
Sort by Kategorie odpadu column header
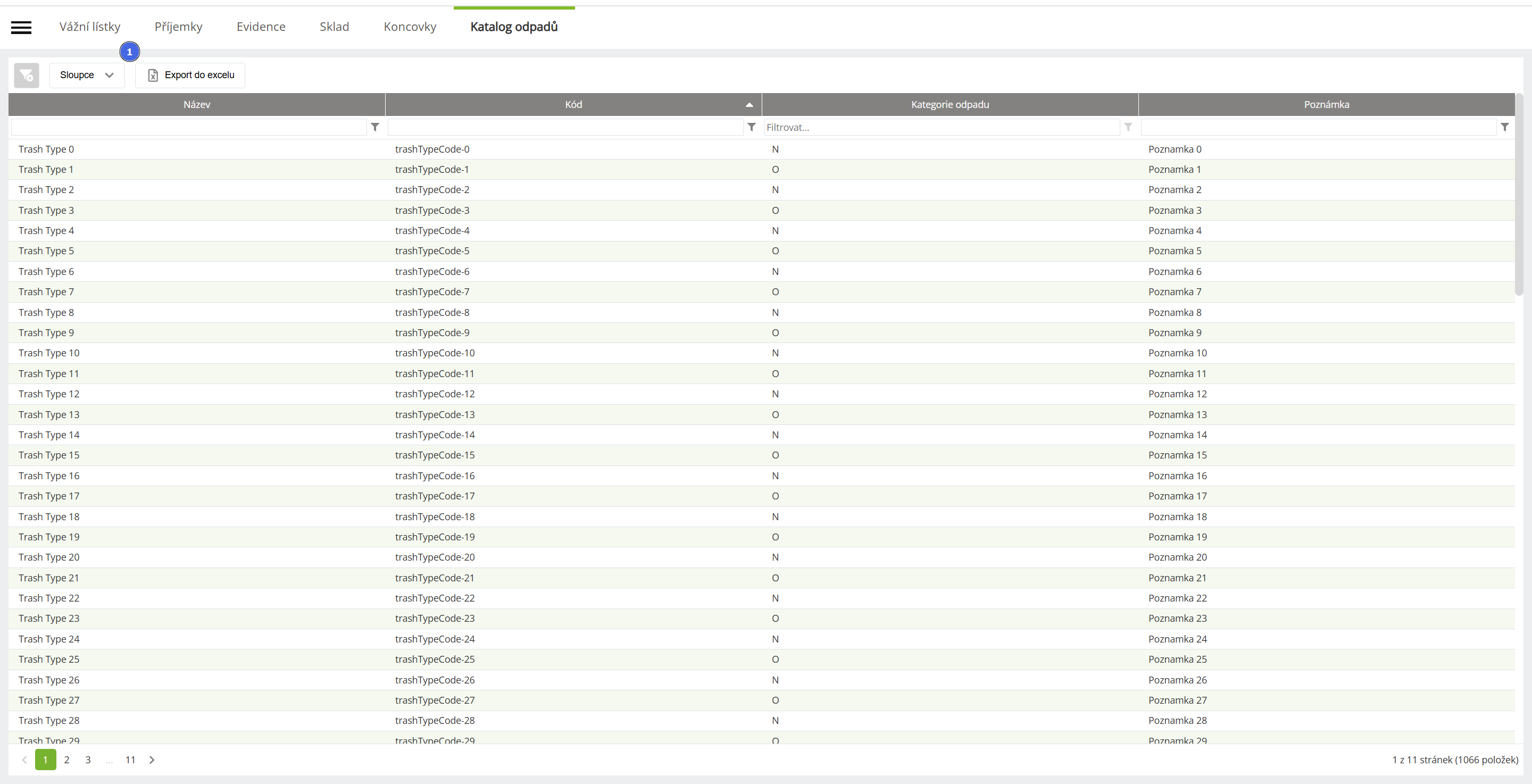click(950, 105)
